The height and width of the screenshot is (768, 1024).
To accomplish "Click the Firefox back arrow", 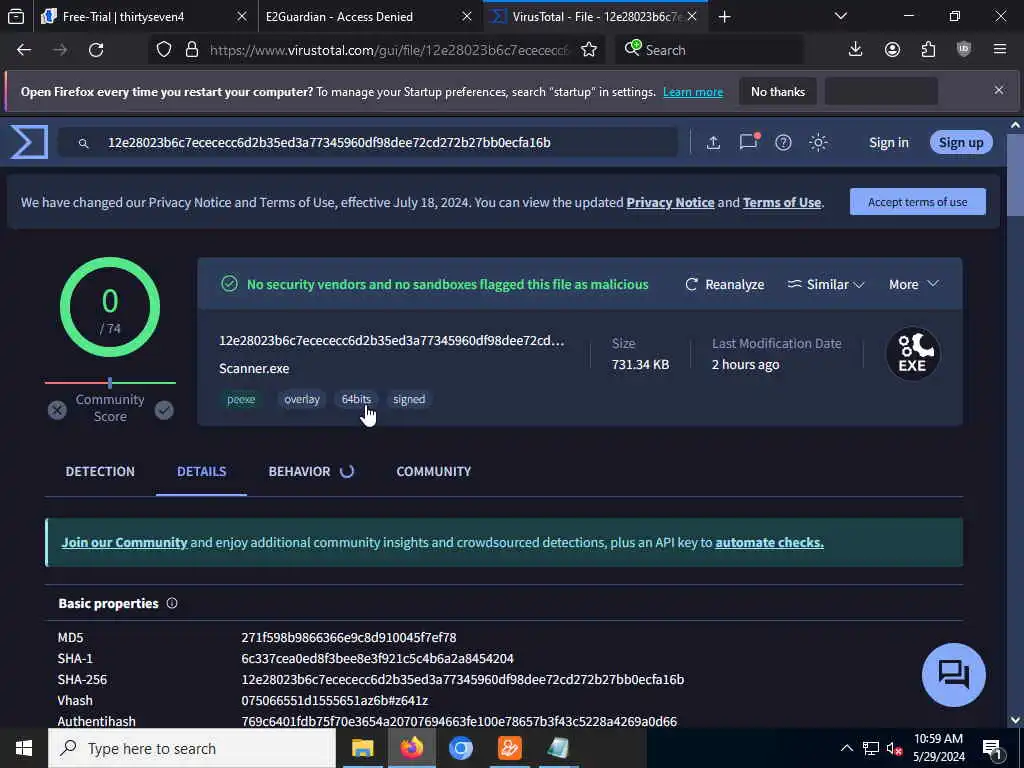I will 24,50.
